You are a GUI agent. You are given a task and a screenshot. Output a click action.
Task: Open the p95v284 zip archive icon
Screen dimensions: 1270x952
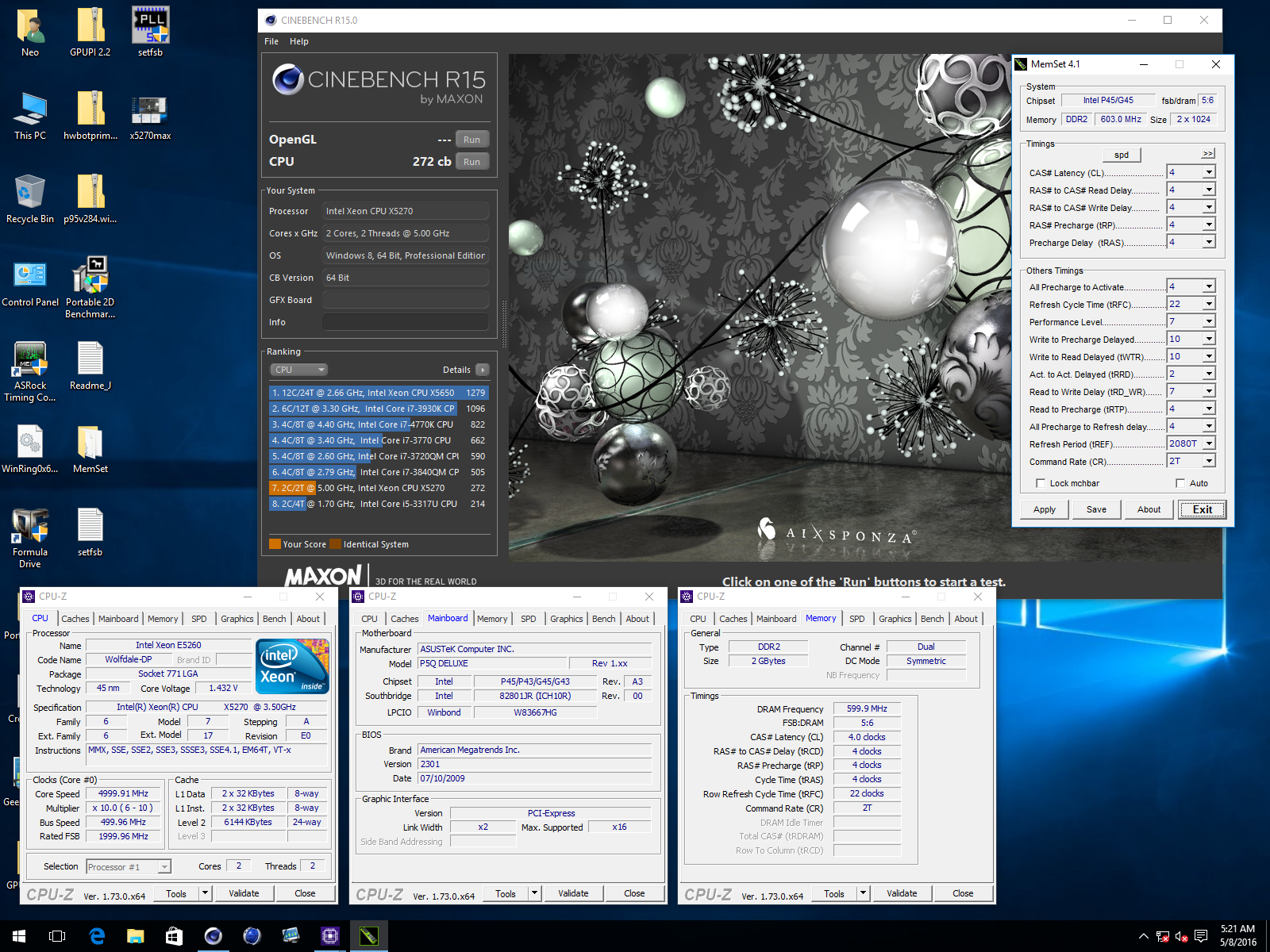tap(90, 198)
